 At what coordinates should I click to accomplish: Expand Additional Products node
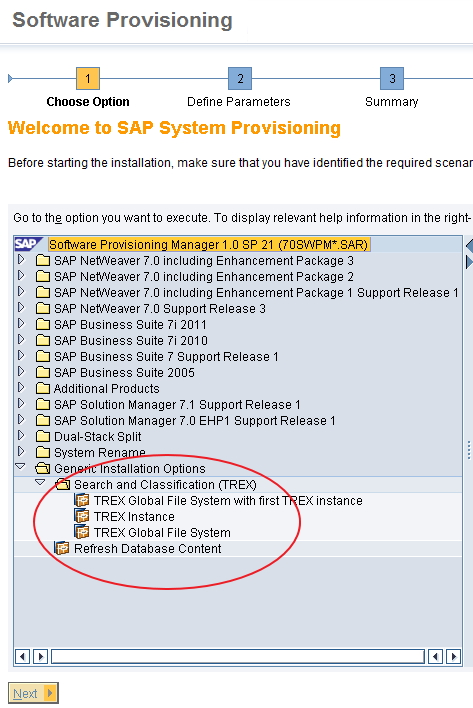(x=21, y=387)
